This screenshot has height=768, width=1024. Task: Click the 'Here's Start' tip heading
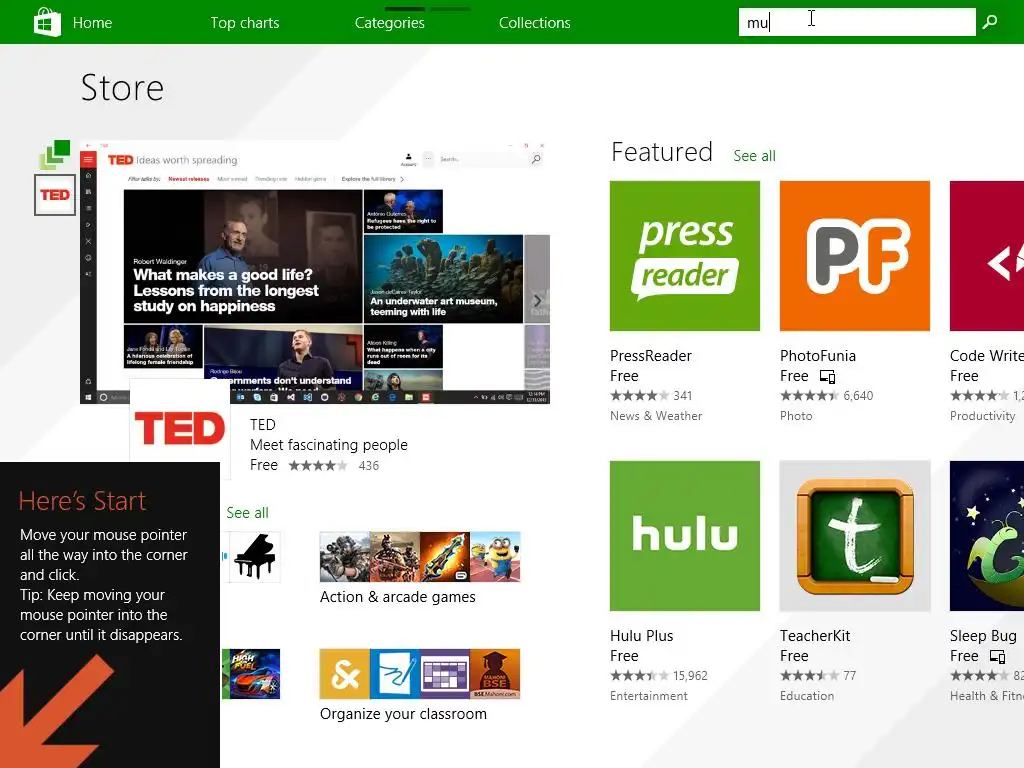point(82,501)
